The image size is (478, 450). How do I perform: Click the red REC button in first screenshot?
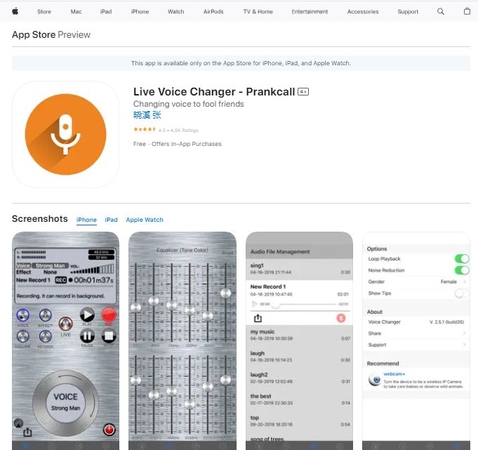[109, 314]
